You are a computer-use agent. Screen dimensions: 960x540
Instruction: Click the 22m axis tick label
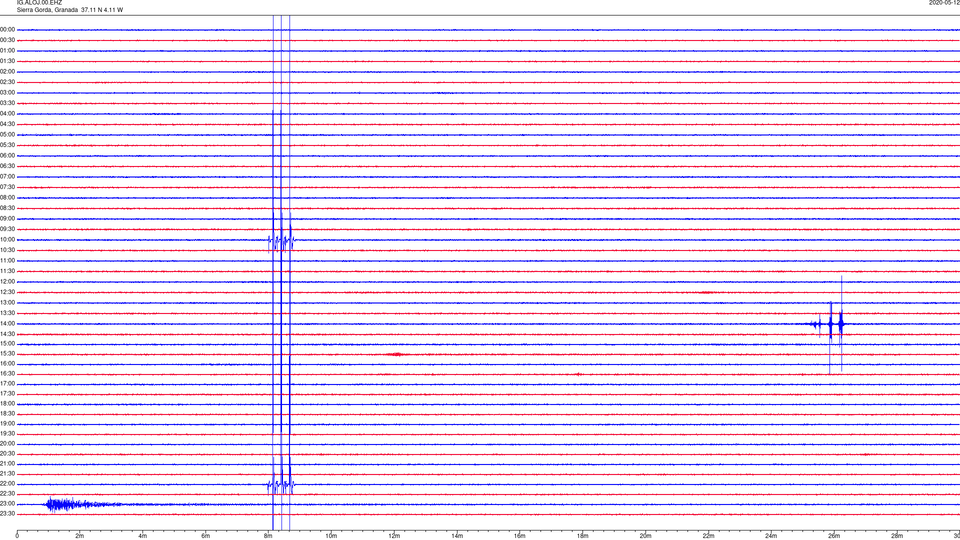click(x=708, y=536)
